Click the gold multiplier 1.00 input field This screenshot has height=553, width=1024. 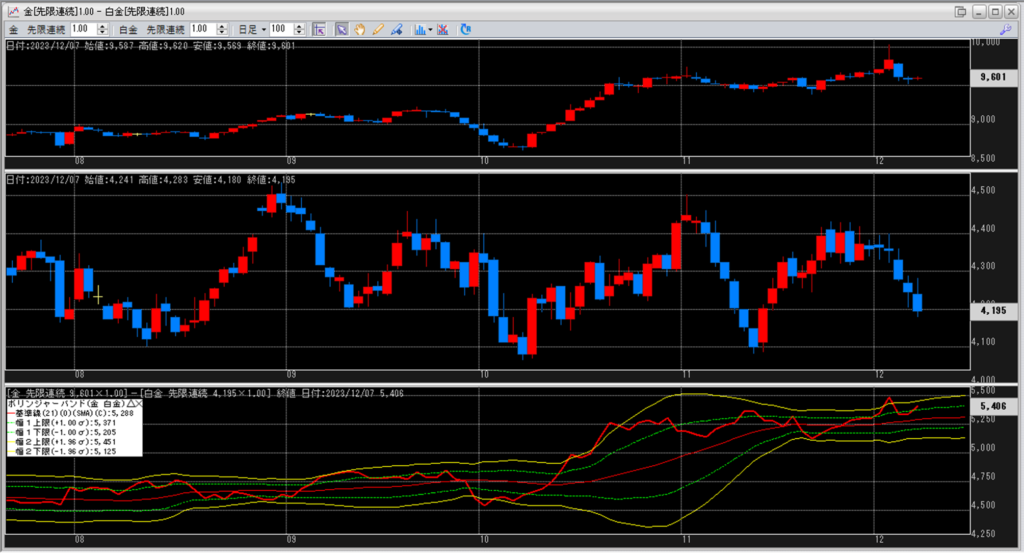coord(84,29)
